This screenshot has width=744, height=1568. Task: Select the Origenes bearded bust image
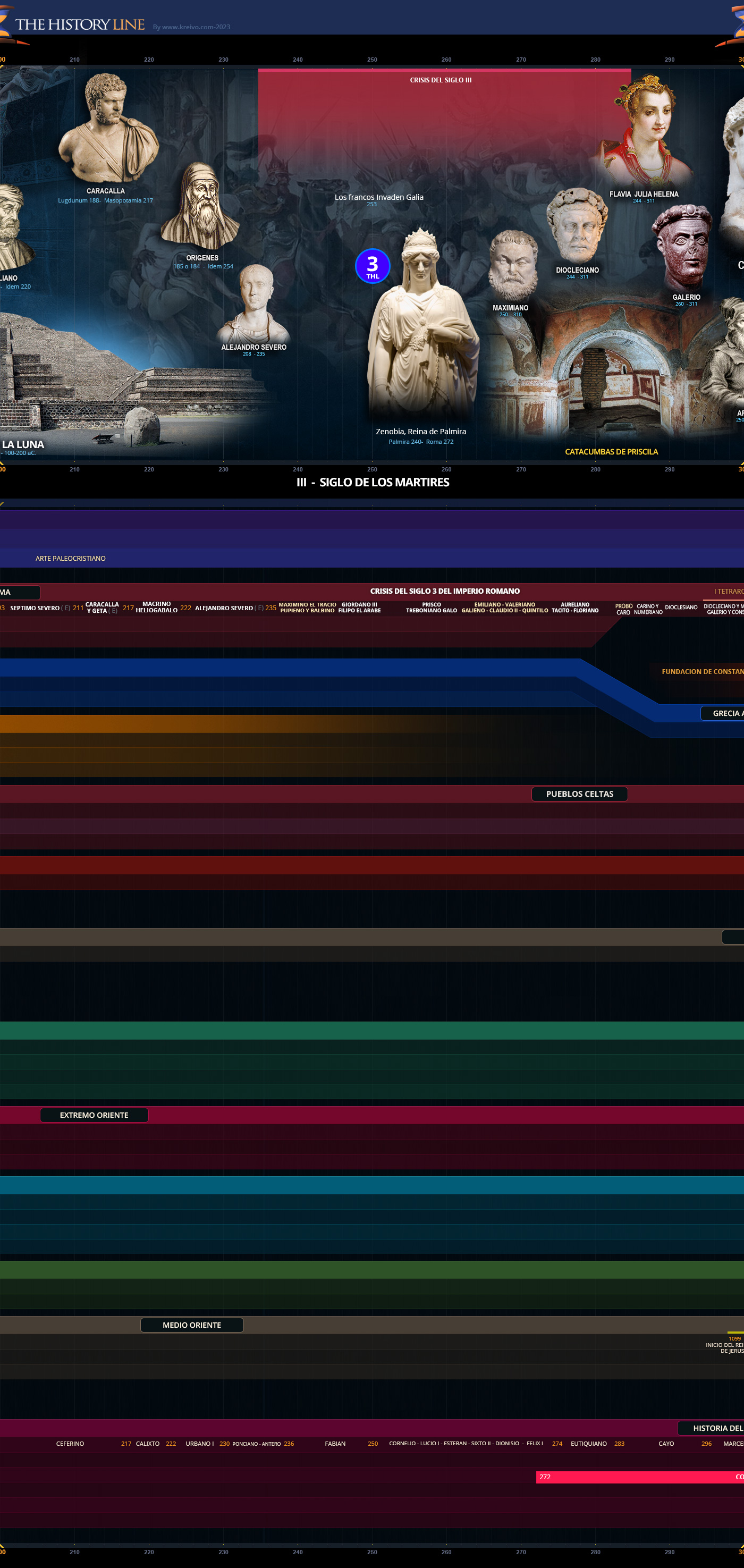pos(200,206)
